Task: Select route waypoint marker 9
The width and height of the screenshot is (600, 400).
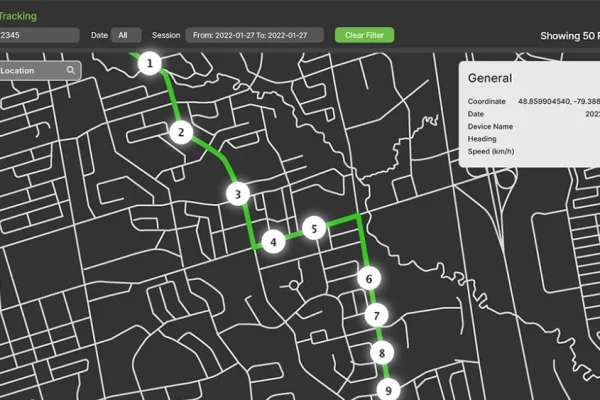Action: [388, 390]
